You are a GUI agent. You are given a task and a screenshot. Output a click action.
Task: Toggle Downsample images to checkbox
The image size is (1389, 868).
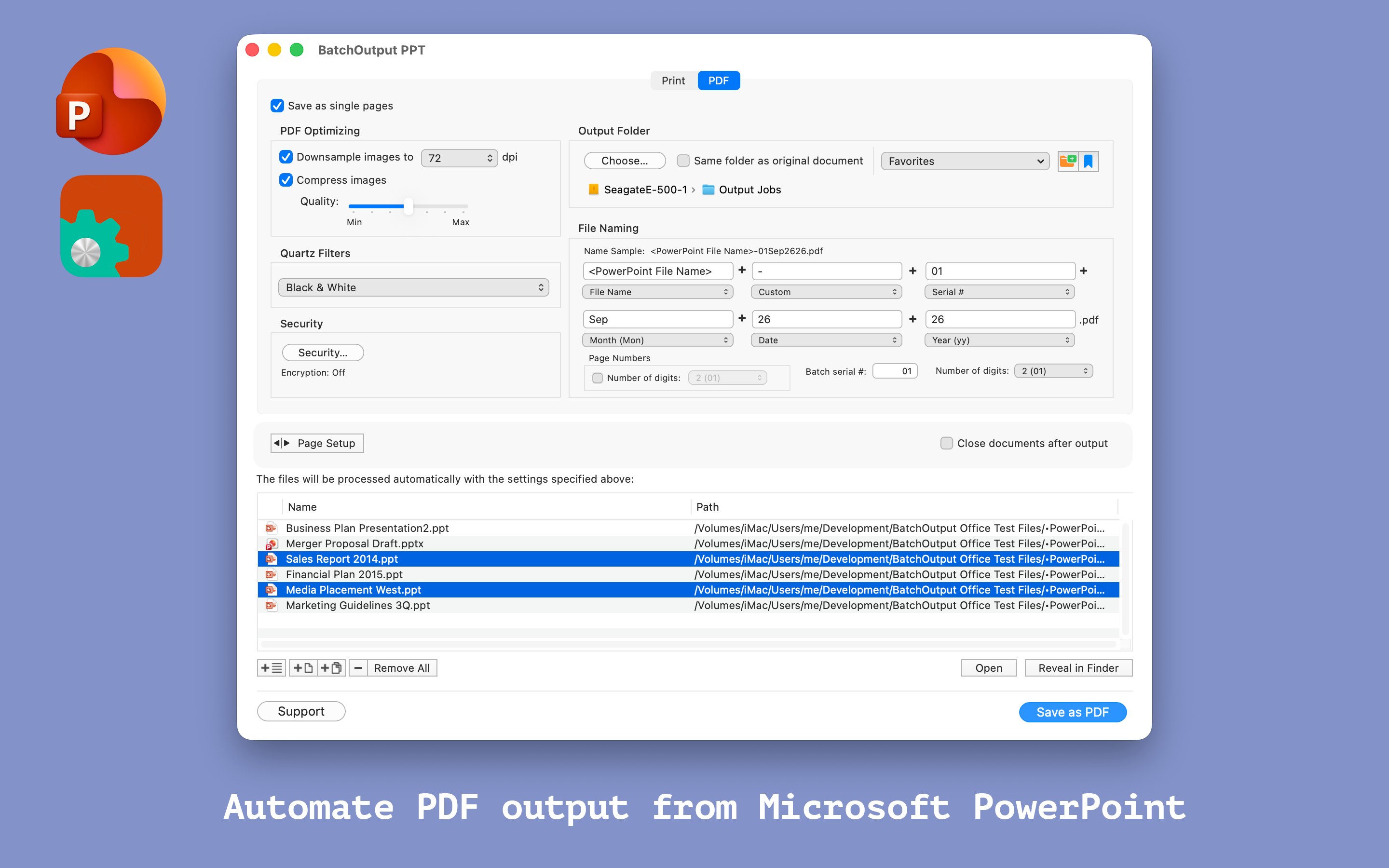(286, 157)
